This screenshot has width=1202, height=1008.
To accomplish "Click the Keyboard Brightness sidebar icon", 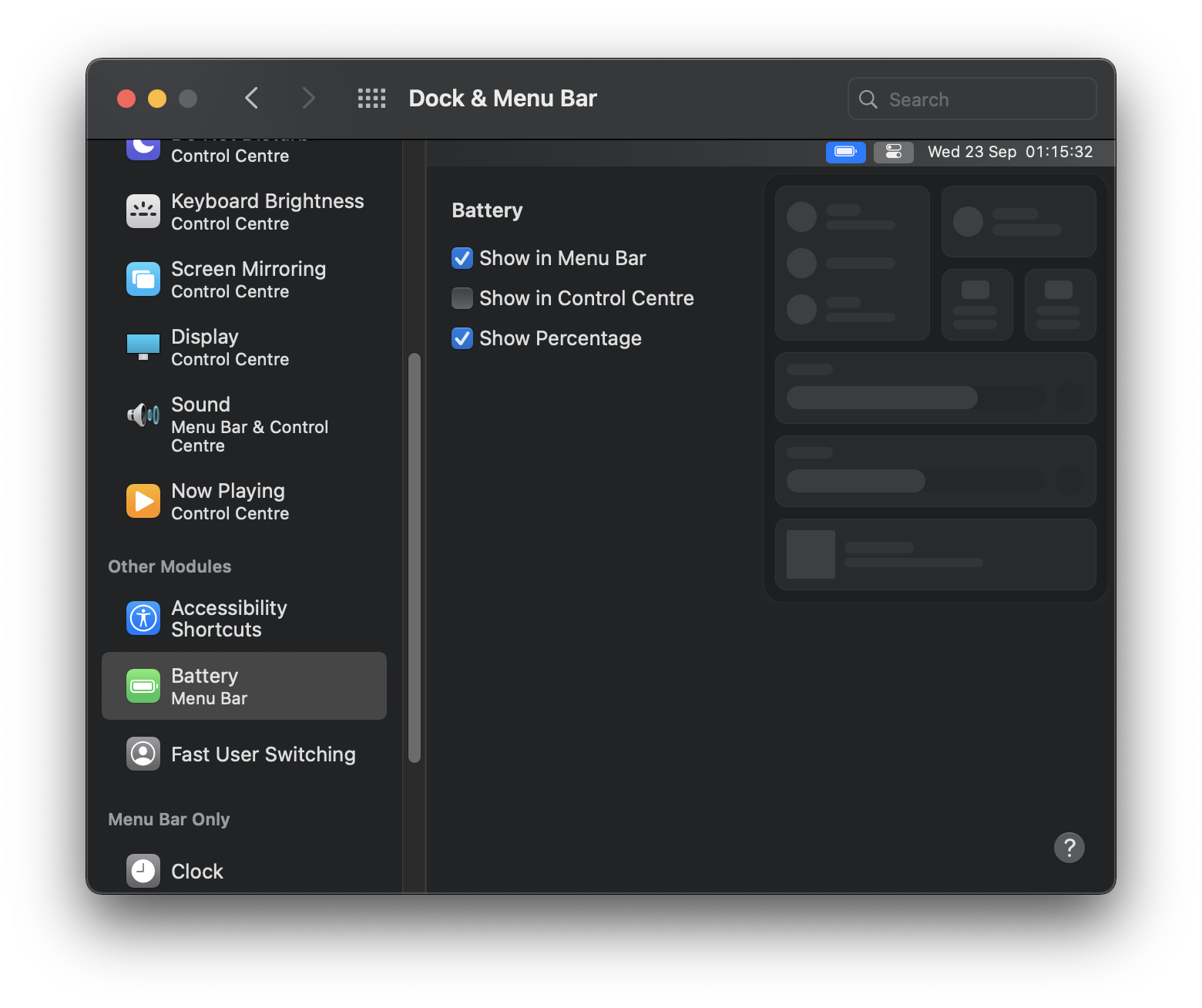I will 143,211.
